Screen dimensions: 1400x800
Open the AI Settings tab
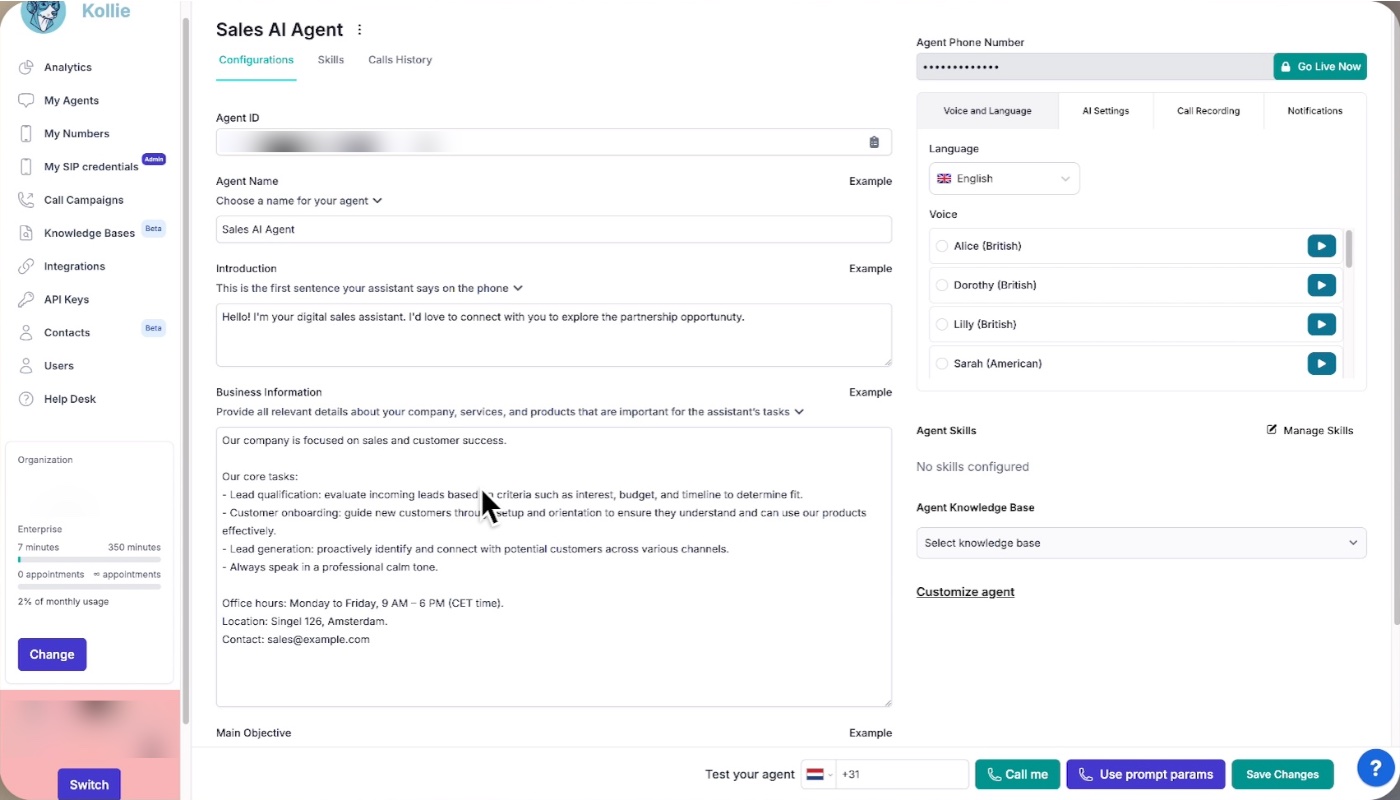pyautogui.click(x=1106, y=111)
